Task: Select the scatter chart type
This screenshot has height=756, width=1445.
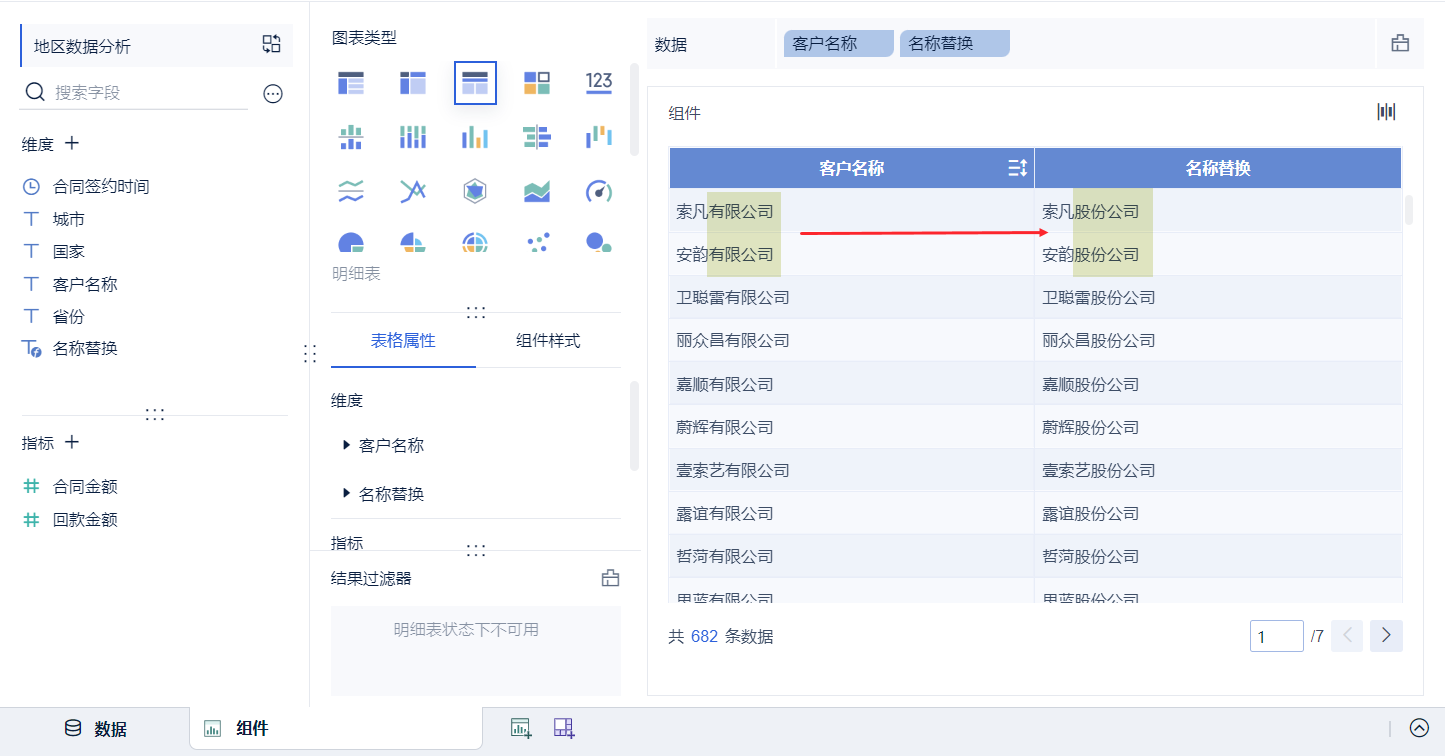Action: coord(537,241)
